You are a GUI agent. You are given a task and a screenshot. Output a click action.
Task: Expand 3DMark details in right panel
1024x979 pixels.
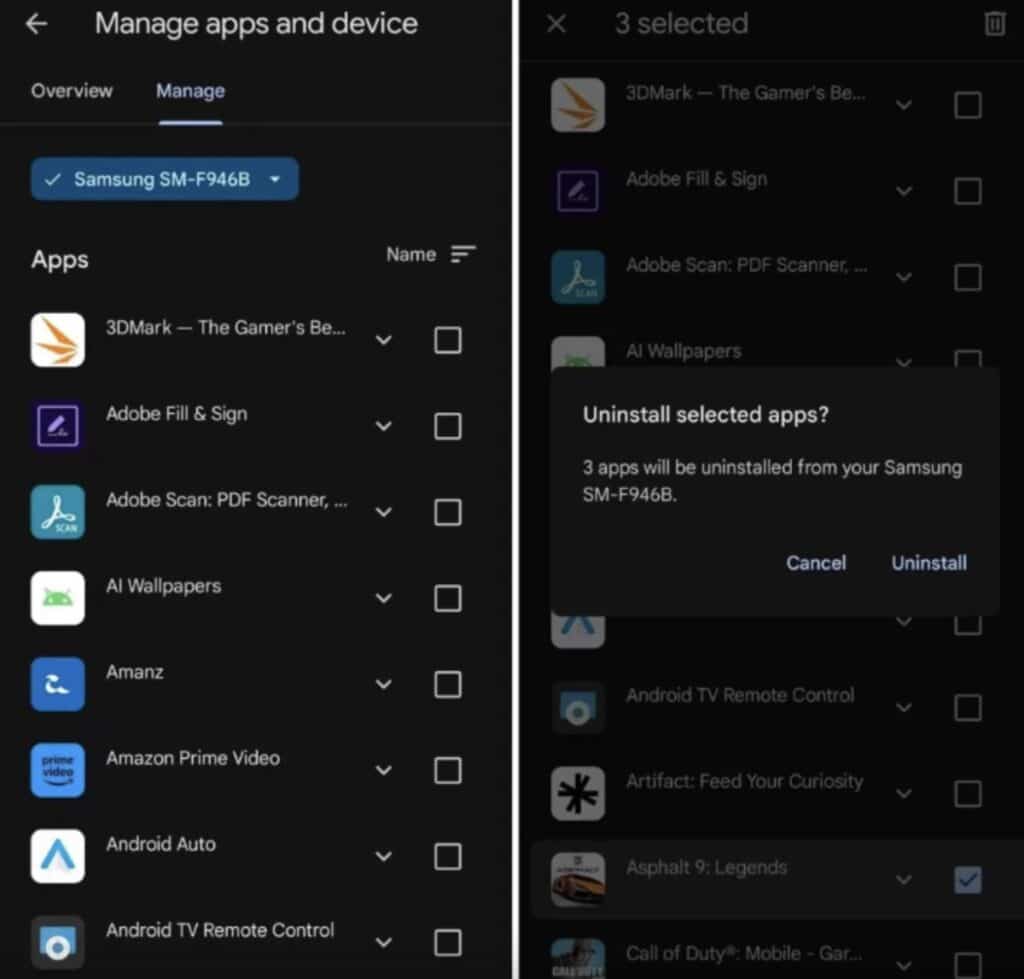pos(903,105)
